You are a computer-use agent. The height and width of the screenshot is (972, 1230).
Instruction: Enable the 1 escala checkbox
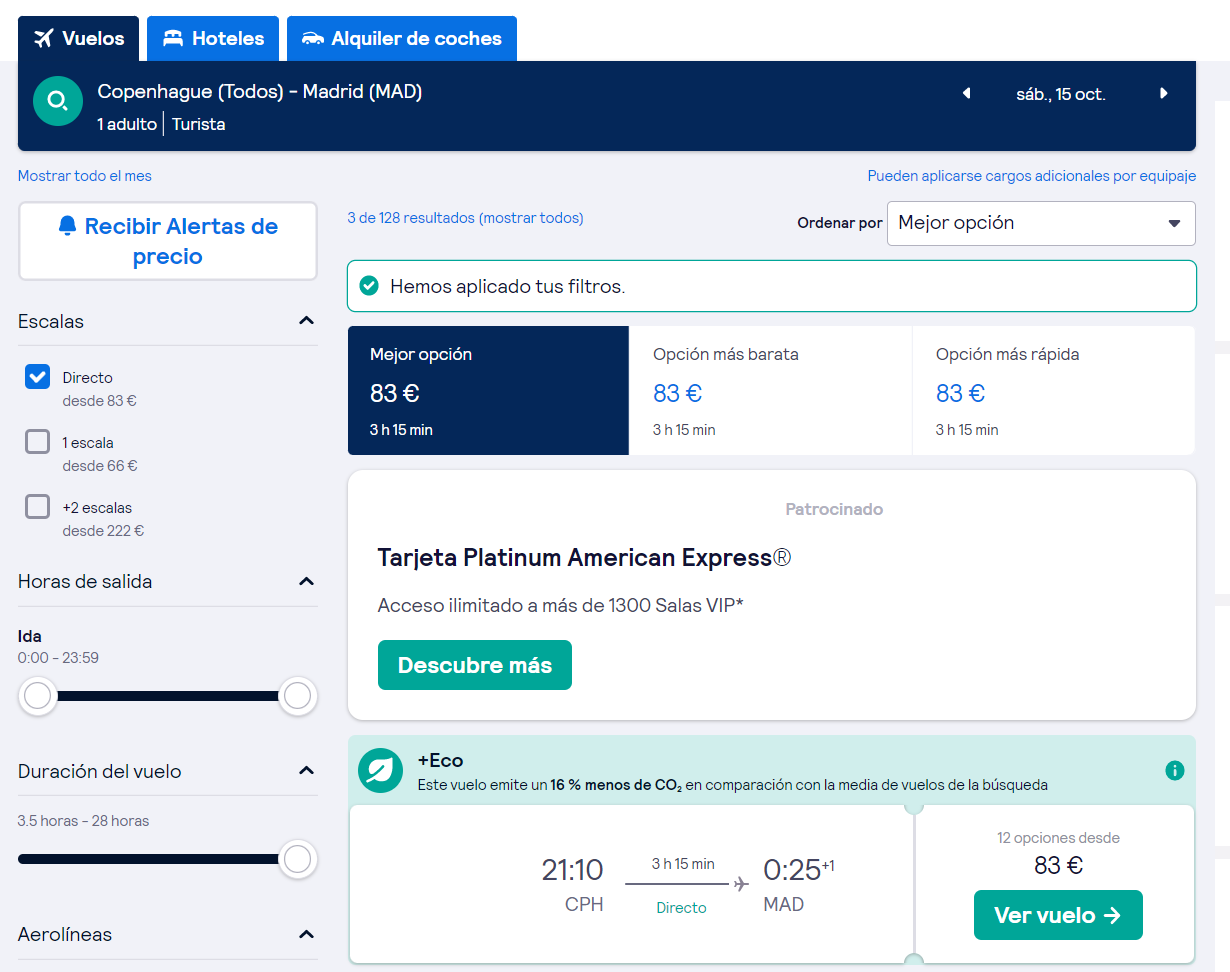tap(38, 442)
